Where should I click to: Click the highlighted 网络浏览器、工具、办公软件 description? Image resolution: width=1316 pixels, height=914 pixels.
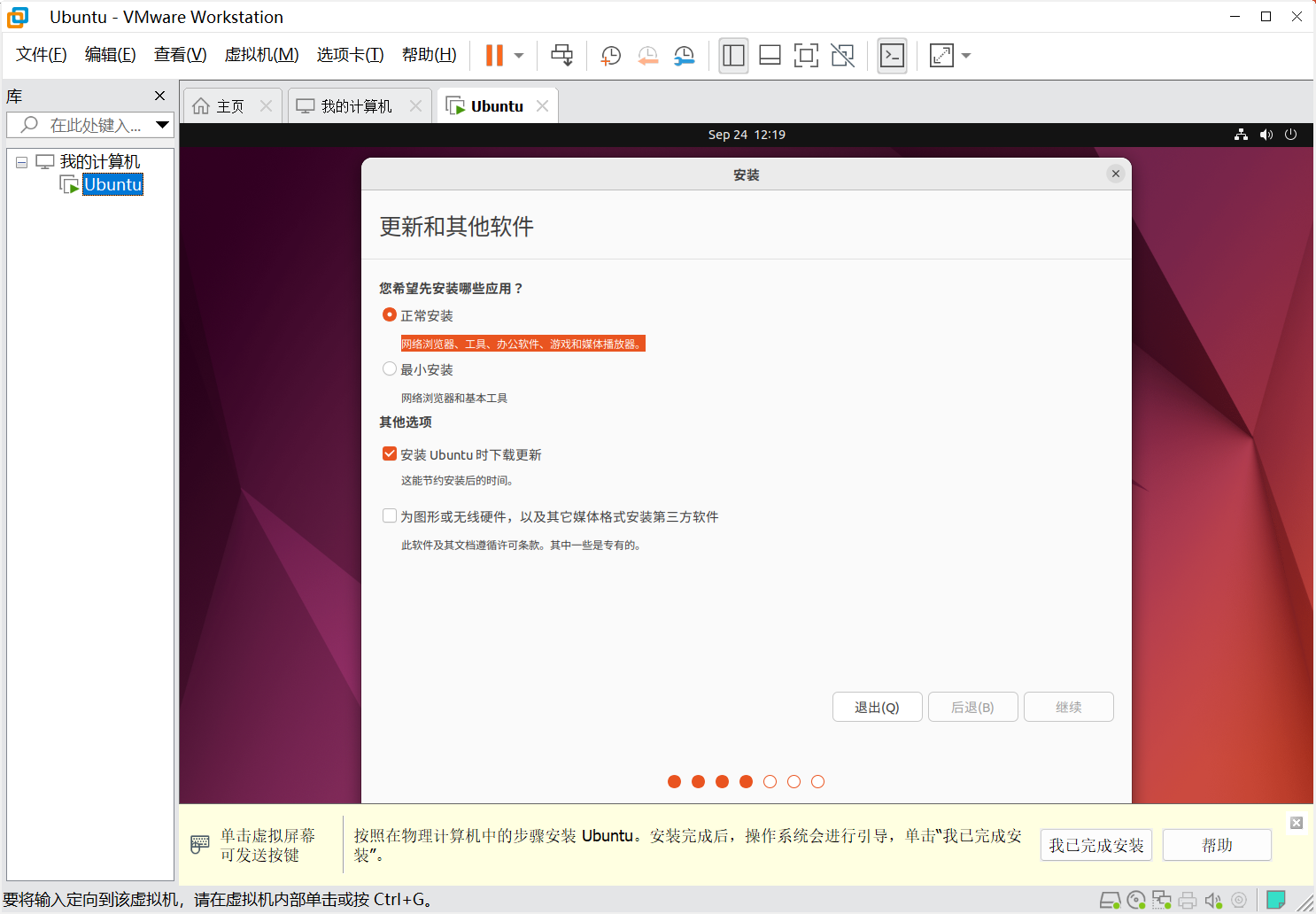point(523,344)
